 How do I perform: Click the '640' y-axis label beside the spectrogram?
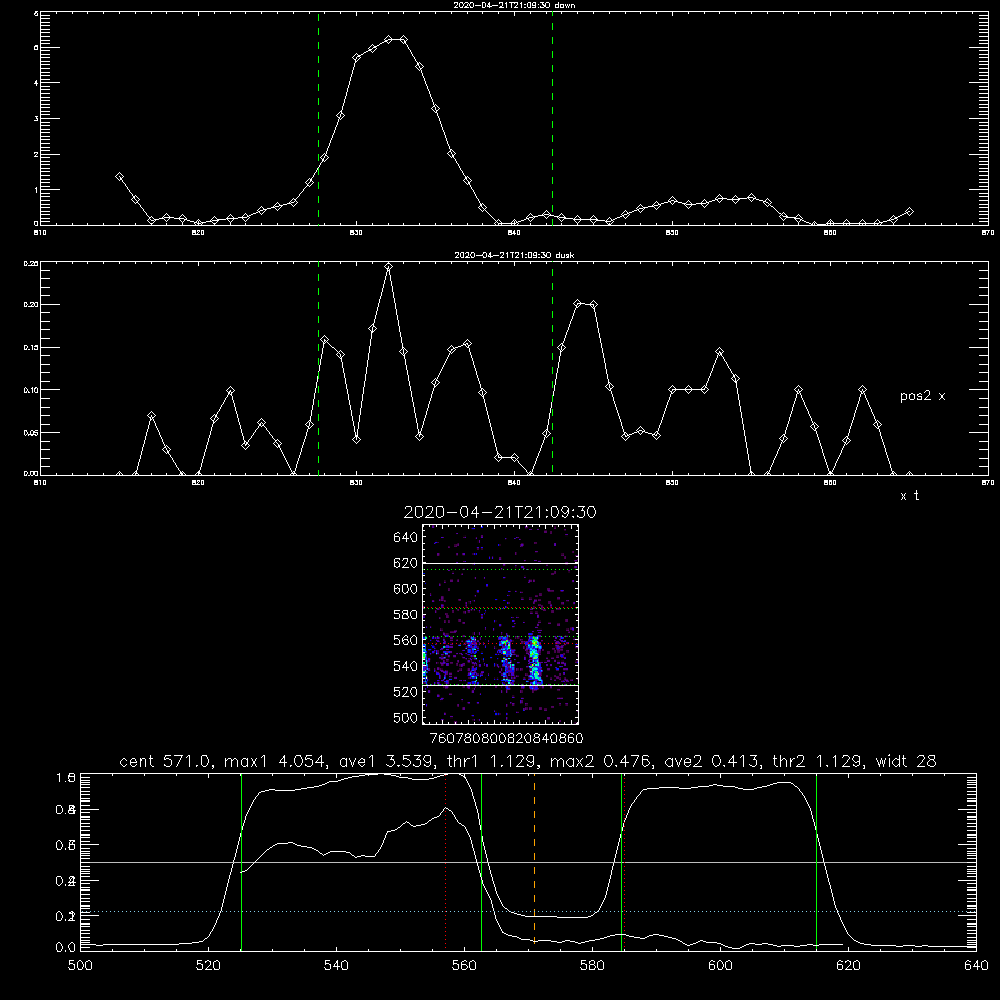click(x=405, y=538)
